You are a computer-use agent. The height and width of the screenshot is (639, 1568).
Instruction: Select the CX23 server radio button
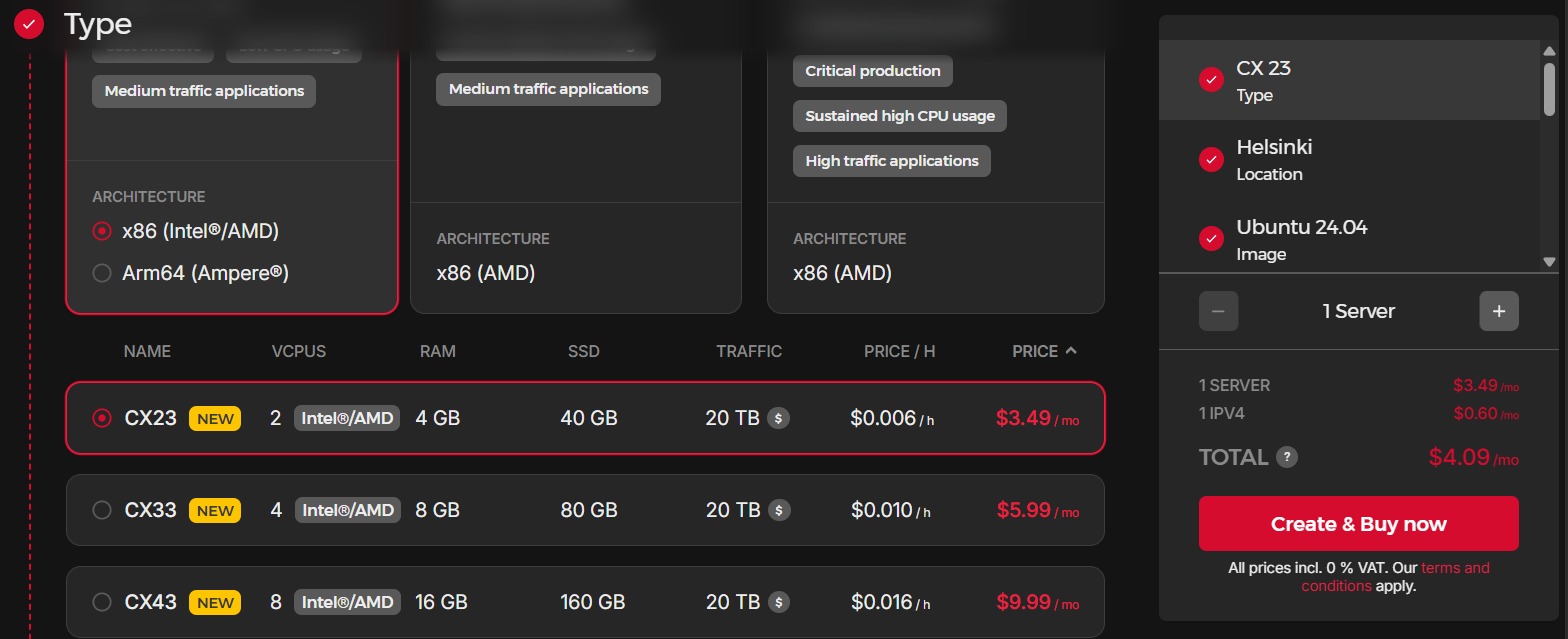pos(101,418)
